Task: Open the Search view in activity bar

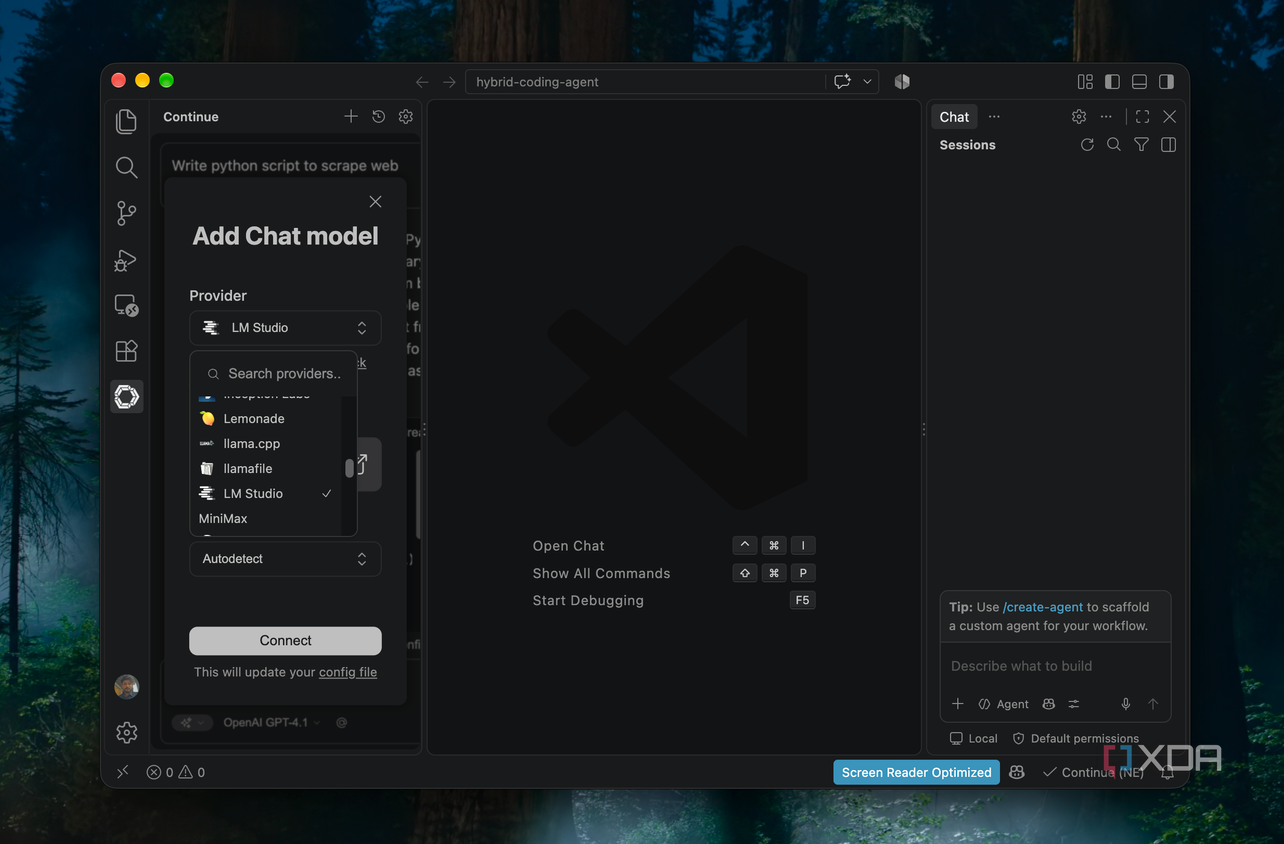Action: tap(126, 167)
